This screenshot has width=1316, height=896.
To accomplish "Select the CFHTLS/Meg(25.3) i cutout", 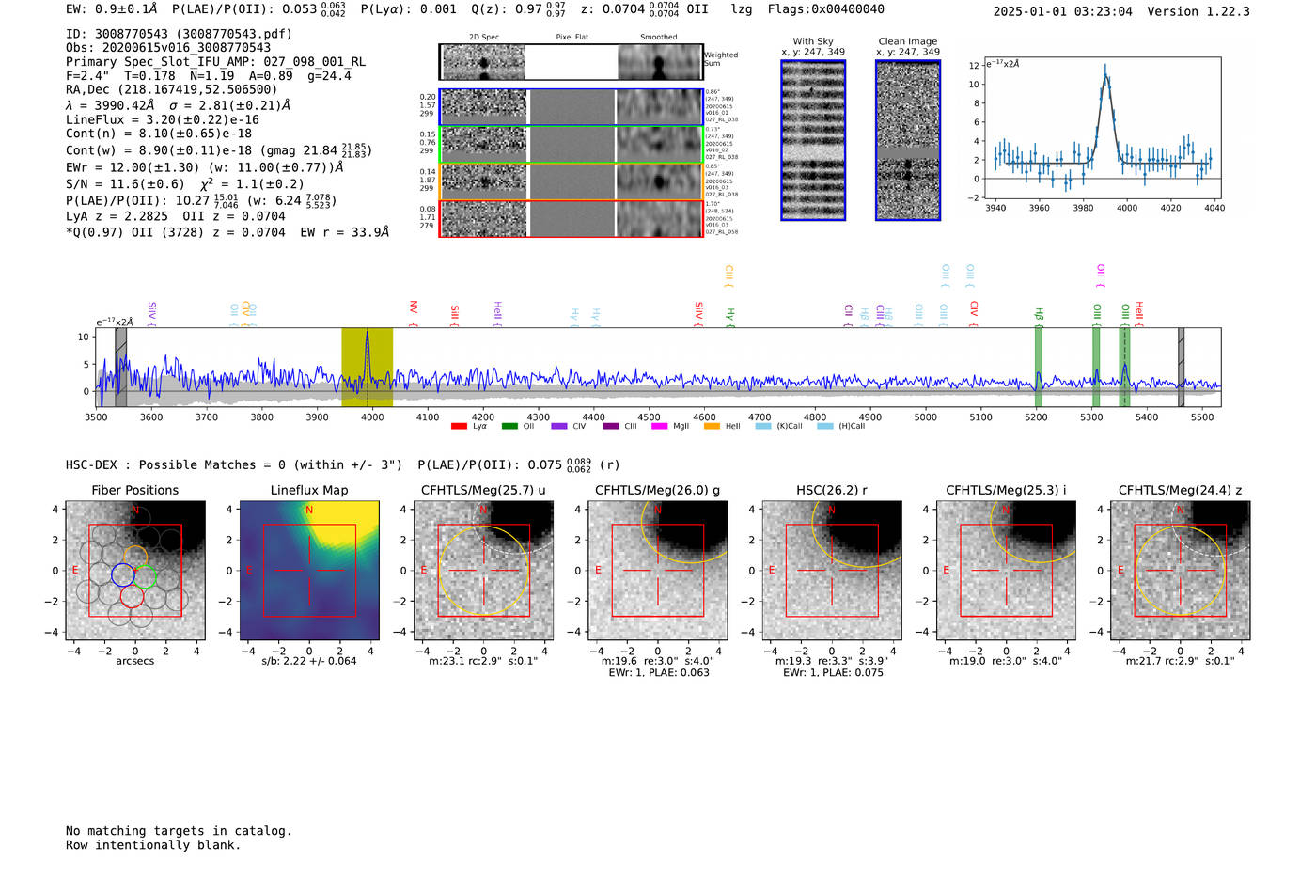I will coord(1006,571).
